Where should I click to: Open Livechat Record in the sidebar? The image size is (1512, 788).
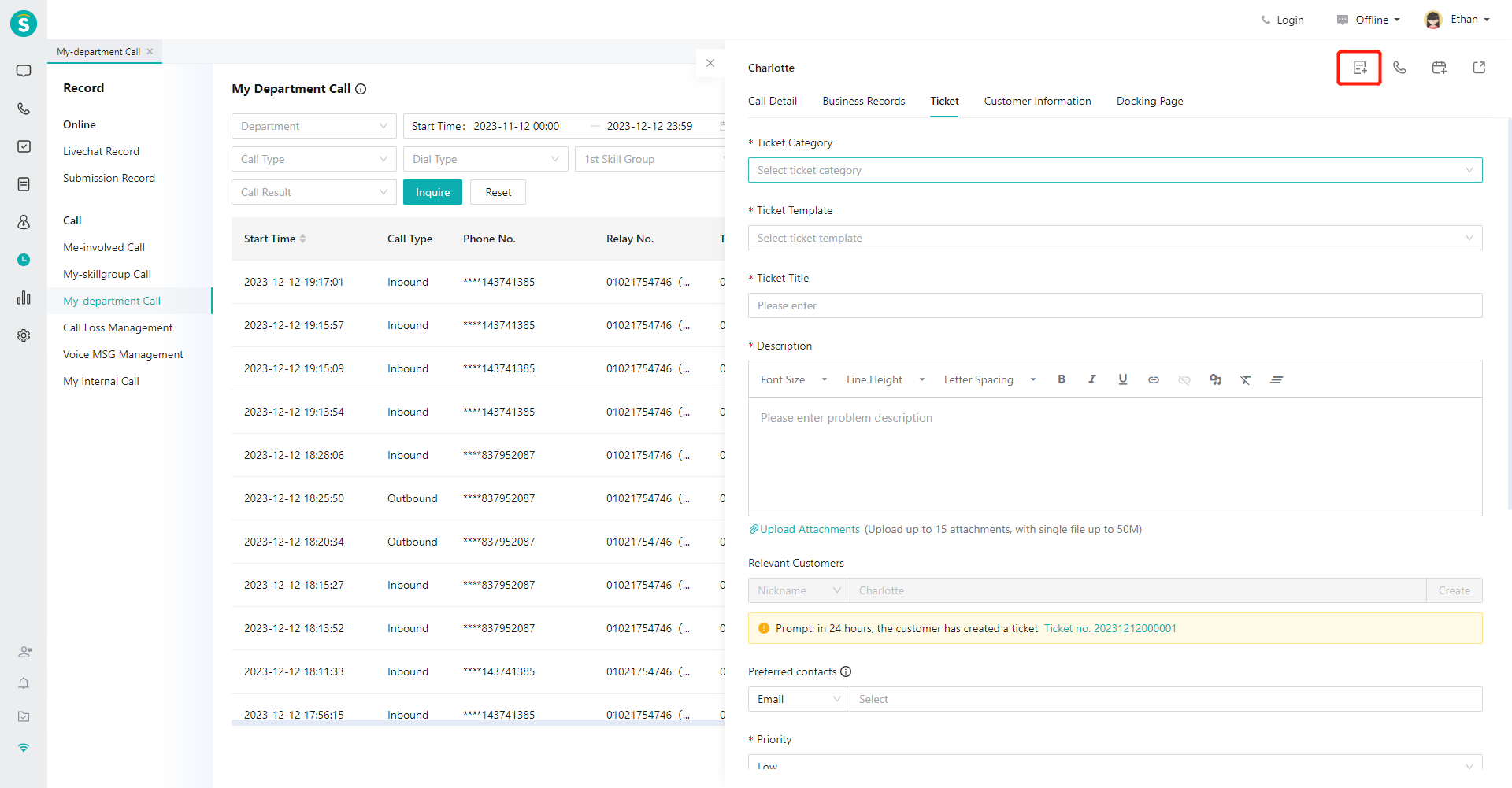pyautogui.click(x=101, y=151)
